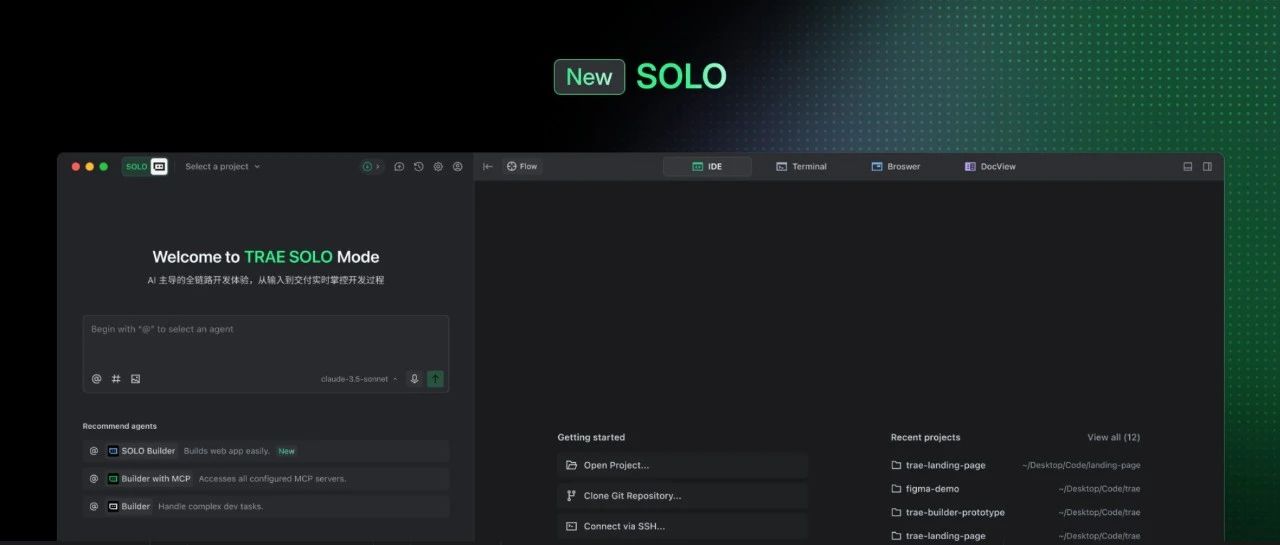This screenshot has height=545, width=1280.
Task: Add context using the # icon
Action: [x=116, y=379]
